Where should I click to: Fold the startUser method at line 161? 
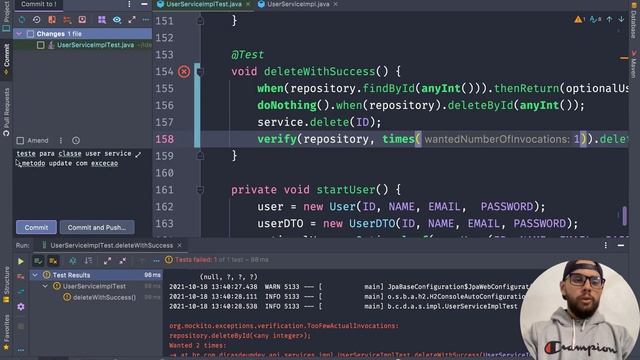200,190
